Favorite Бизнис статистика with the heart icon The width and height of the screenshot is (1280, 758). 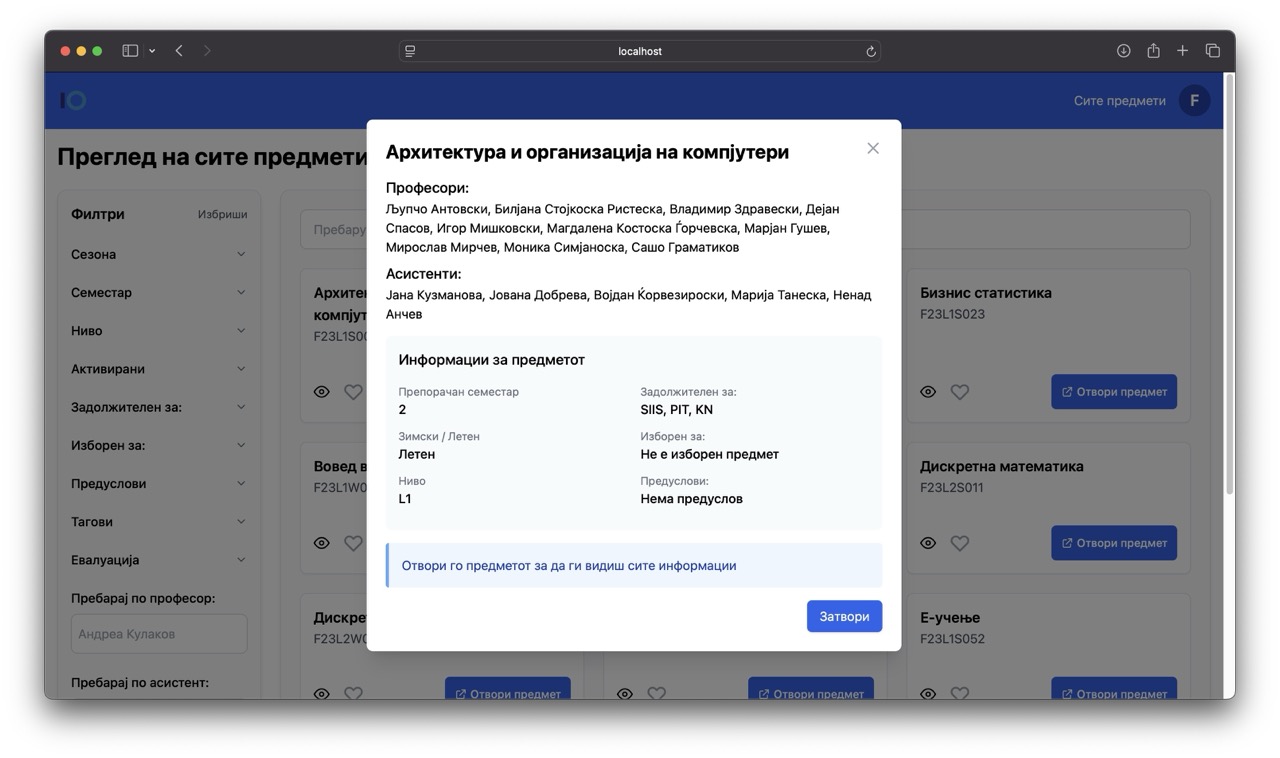[x=960, y=392]
